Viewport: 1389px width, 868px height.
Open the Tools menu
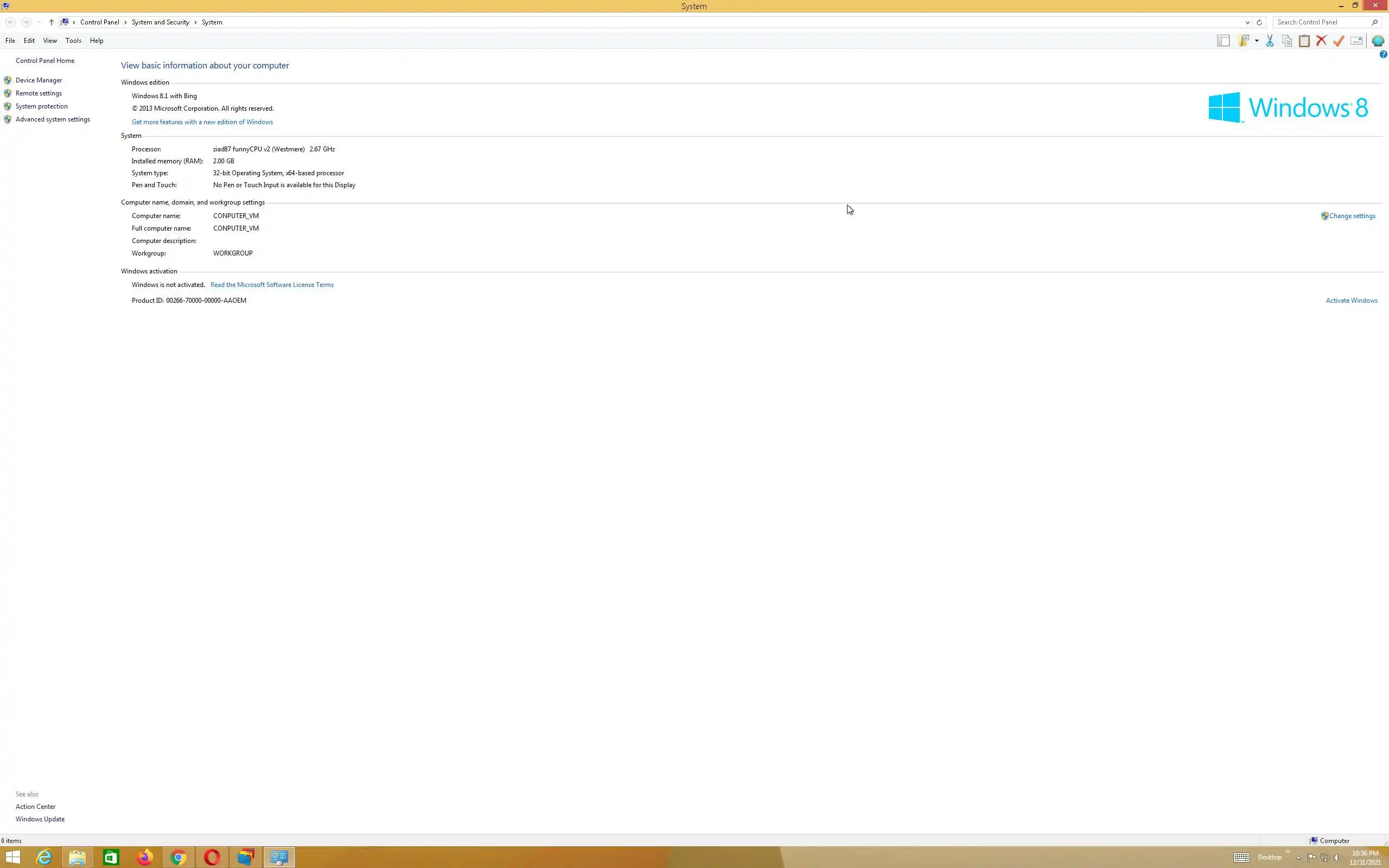click(x=73, y=41)
